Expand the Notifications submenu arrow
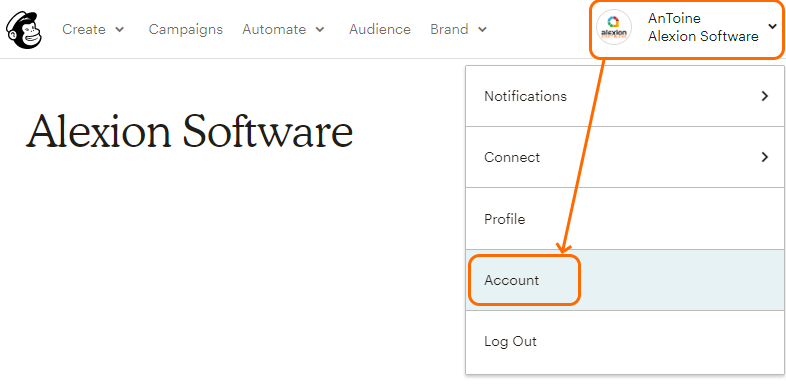786x392 pixels. (x=764, y=96)
